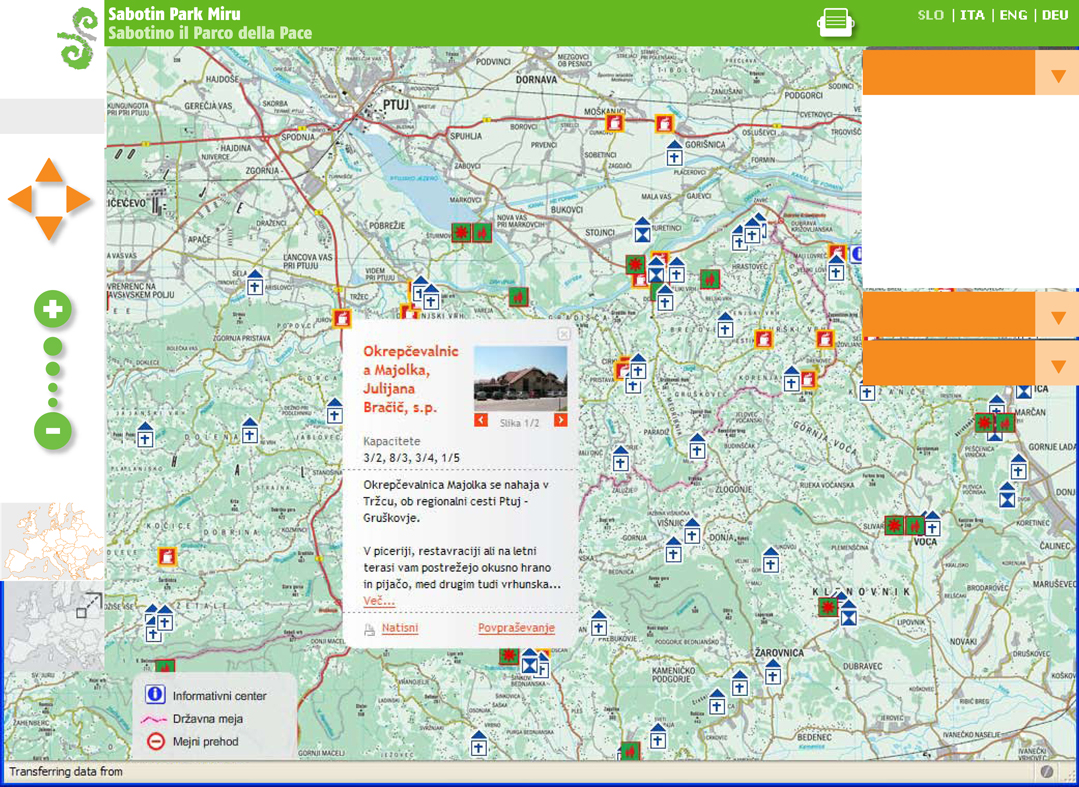Pan the map right with the orange arrow
This screenshot has height=787, width=1079.
78,200
